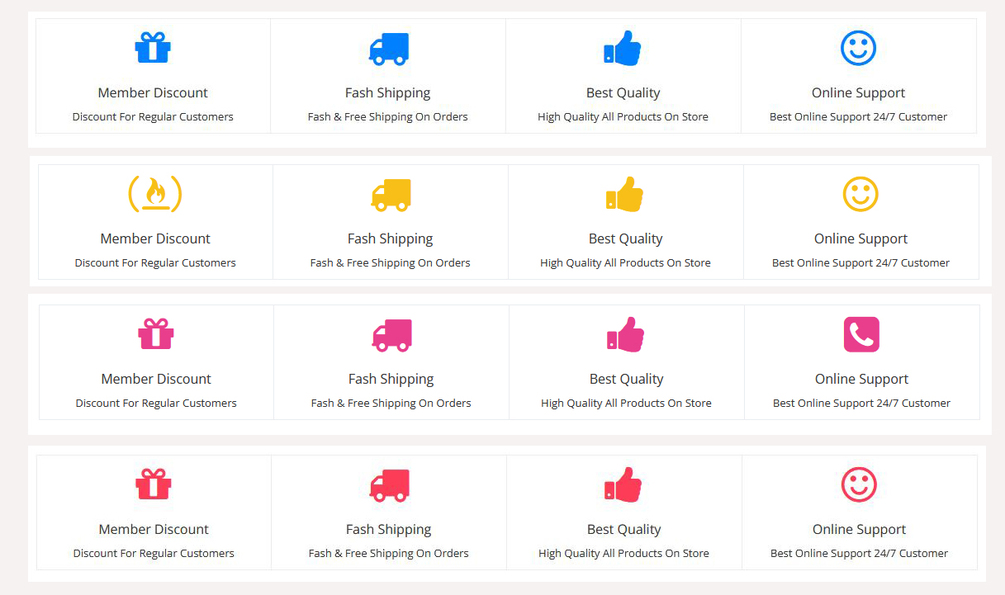Viewport: 1005px width, 595px height.
Task: Select the red smiley face icon
Action: (x=859, y=485)
